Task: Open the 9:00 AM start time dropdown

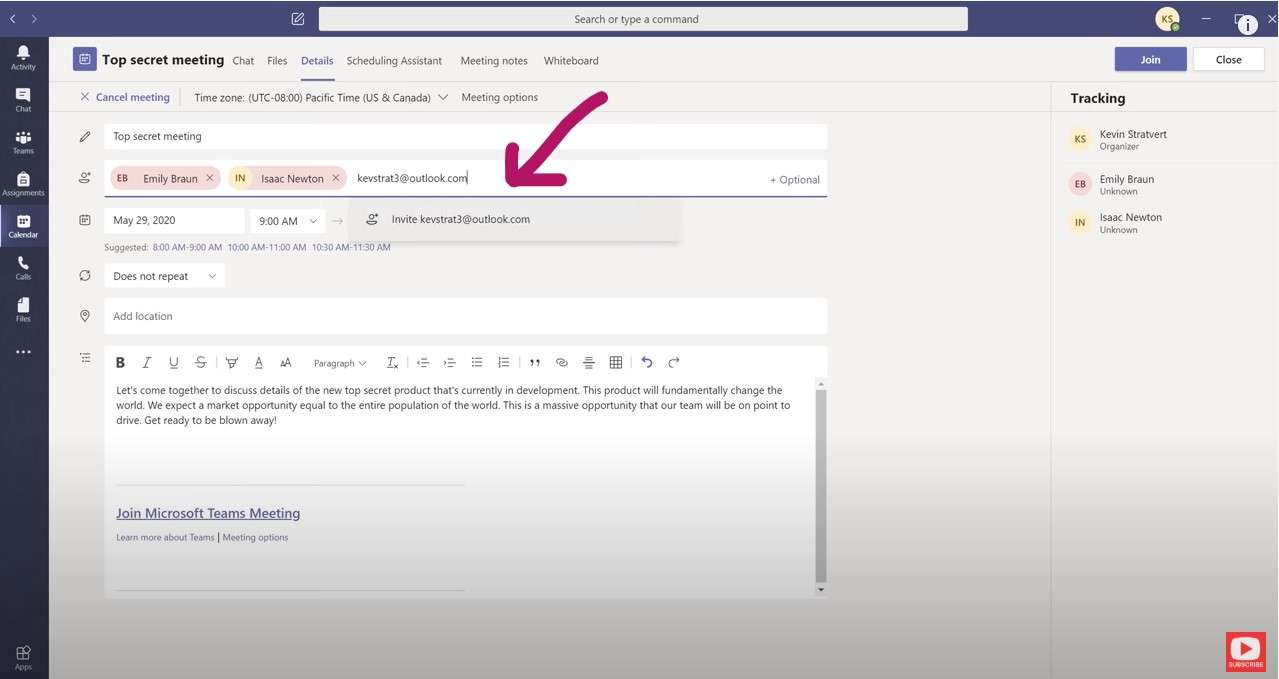Action: [287, 220]
